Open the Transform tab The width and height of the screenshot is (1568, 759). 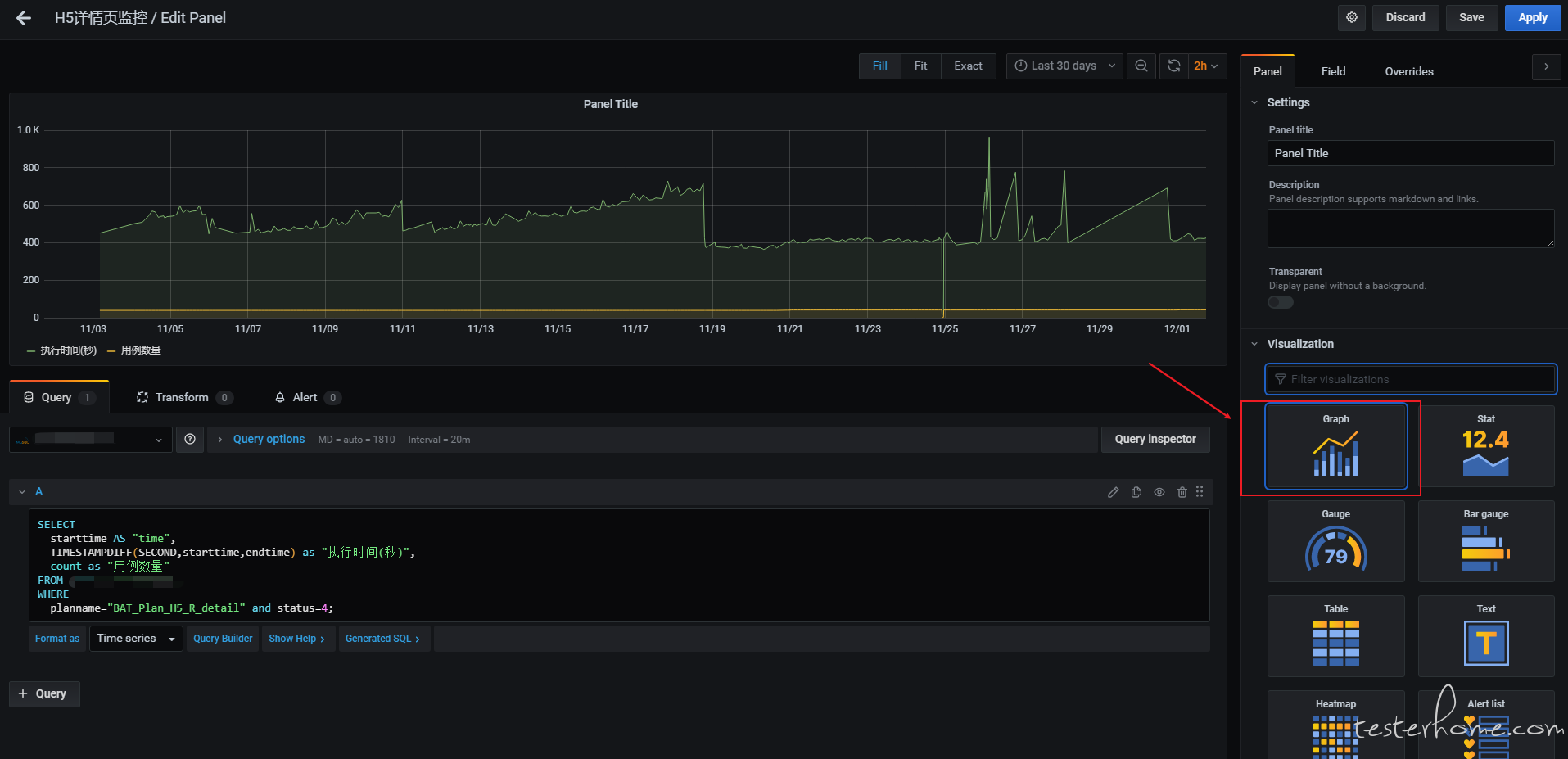(185, 397)
